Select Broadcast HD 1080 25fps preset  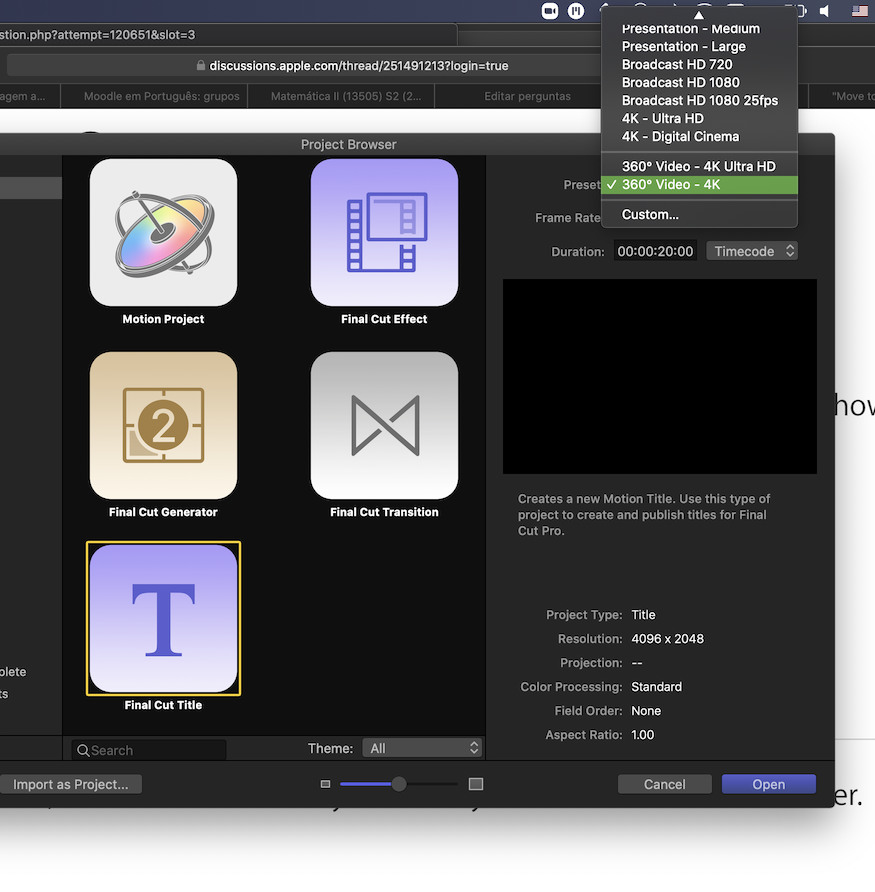click(699, 101)
